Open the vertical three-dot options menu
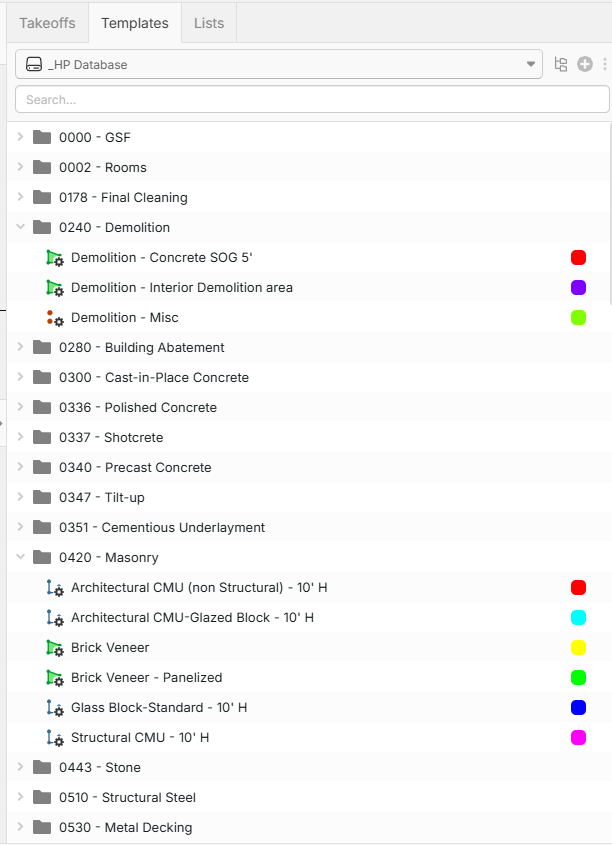Screen dimensions: 612x845 pos(604,65)
